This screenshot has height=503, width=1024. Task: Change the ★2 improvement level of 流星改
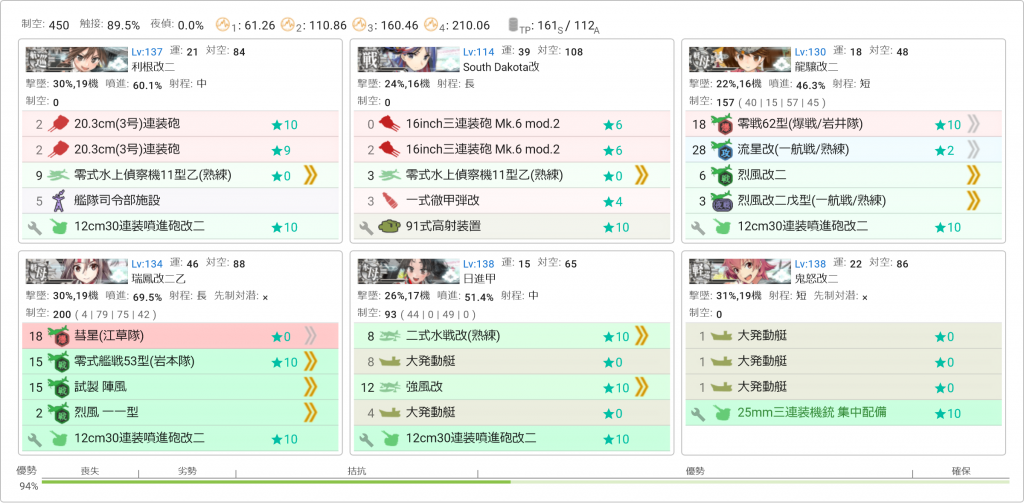pos(944,150)
